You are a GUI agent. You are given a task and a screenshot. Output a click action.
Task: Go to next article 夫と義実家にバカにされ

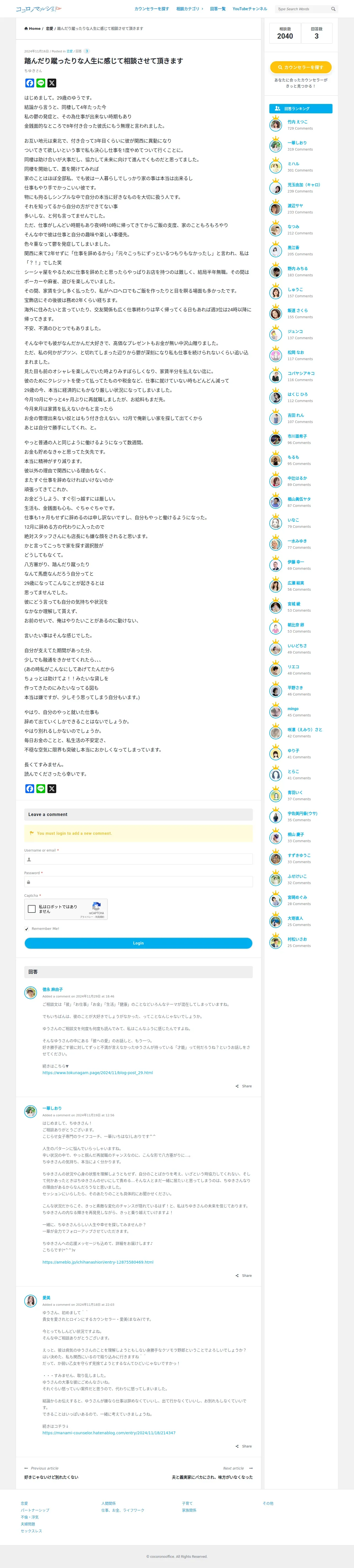click(212, 1477)
